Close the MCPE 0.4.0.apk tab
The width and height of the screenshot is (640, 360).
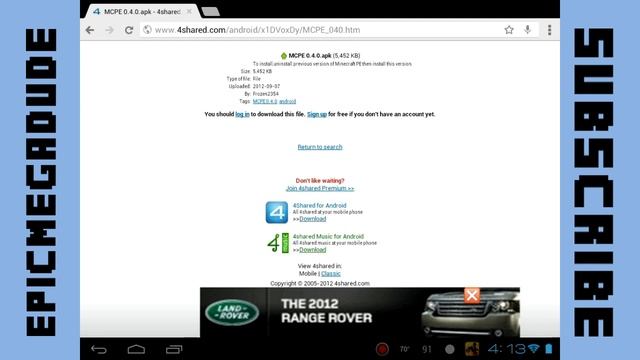pyautogui.click(x=189, y=11)
